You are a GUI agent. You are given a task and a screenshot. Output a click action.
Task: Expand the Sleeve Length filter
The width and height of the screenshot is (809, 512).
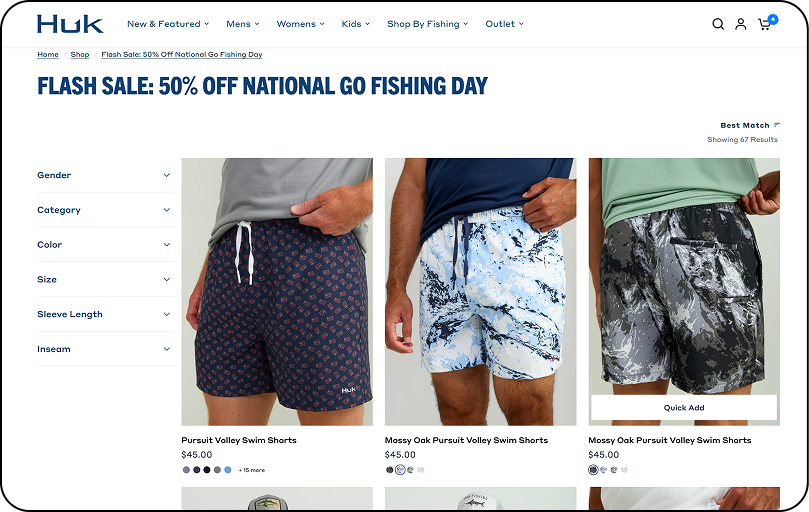104,314
